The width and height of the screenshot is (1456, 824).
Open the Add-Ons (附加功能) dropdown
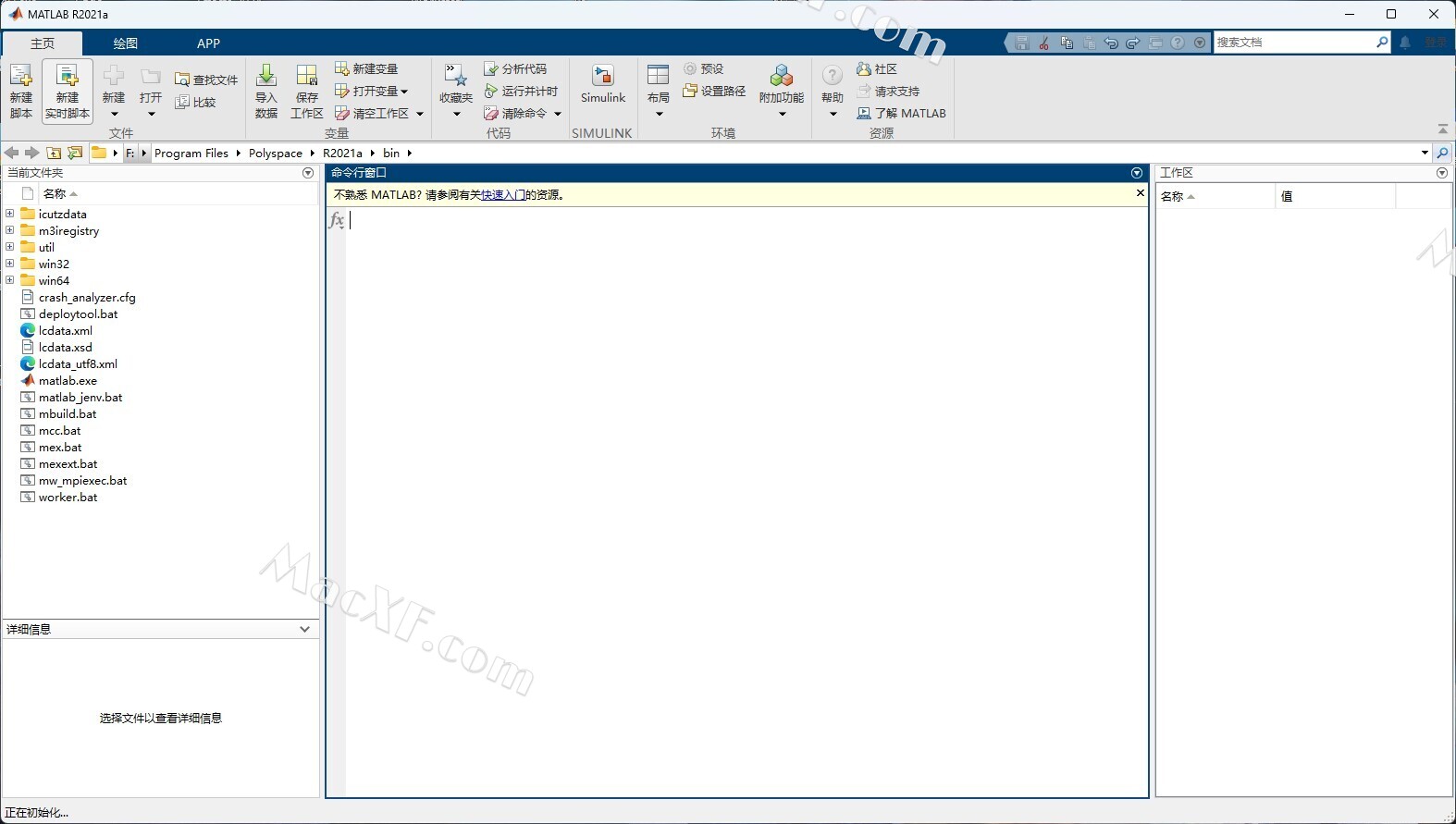(782, 115)
